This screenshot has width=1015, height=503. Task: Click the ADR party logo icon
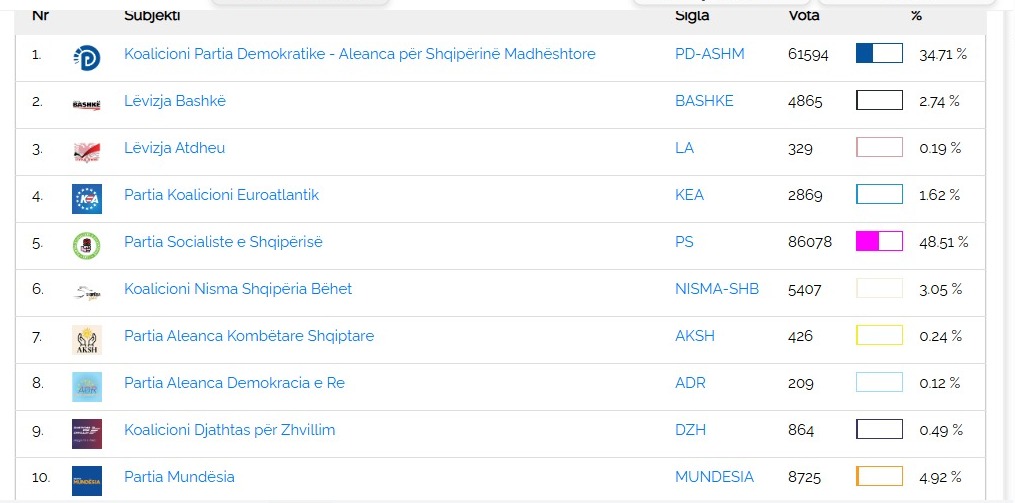pyautogui.click(x=87, y=386)
